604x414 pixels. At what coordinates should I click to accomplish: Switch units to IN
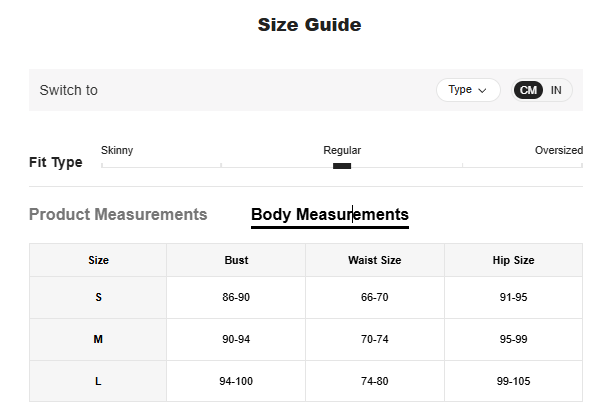tap(556, 90)
